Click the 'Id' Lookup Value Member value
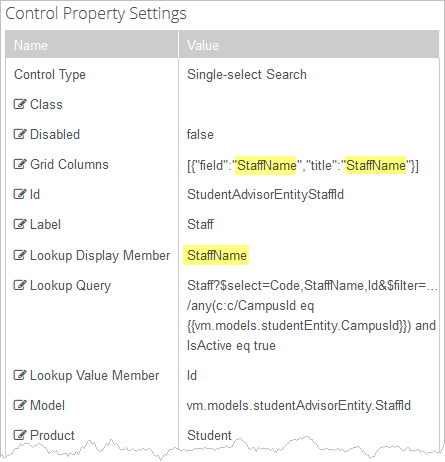The width and height of the screenshot is (445, 462). (192, 376)
